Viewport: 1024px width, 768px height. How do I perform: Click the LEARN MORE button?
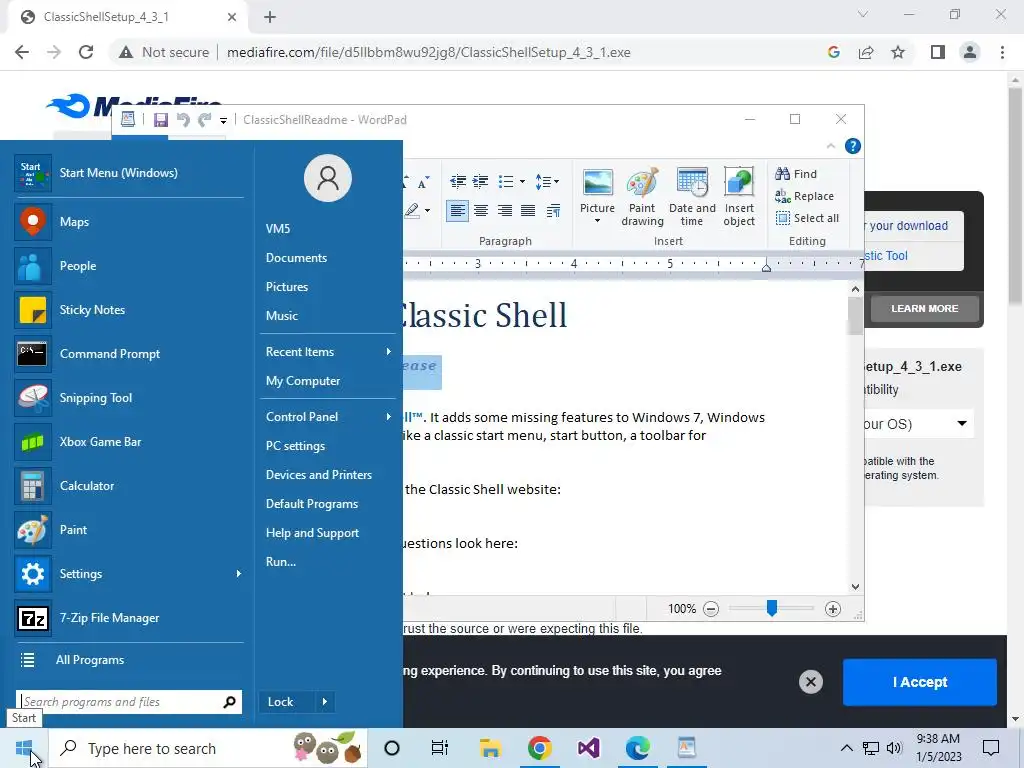924,308
